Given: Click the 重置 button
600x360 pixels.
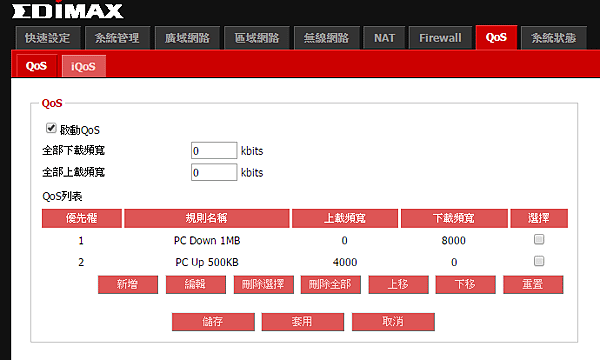Looking at the screenshot, I should (x=533, y=285).
